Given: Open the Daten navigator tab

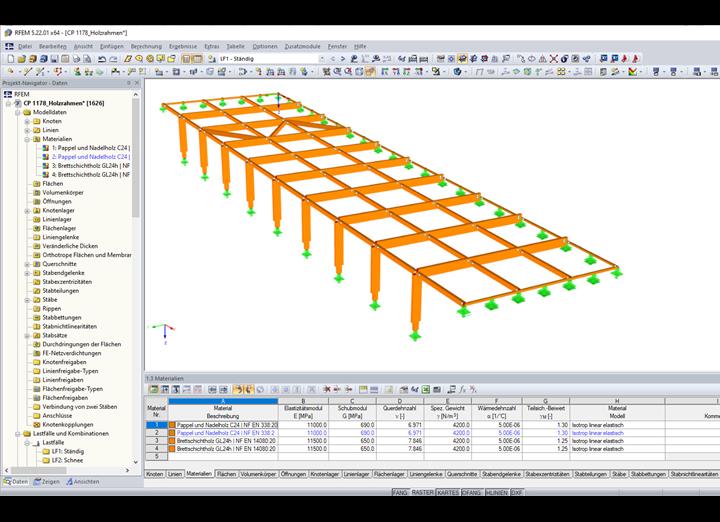Looking at the screenshot, I should coord(16,482).
